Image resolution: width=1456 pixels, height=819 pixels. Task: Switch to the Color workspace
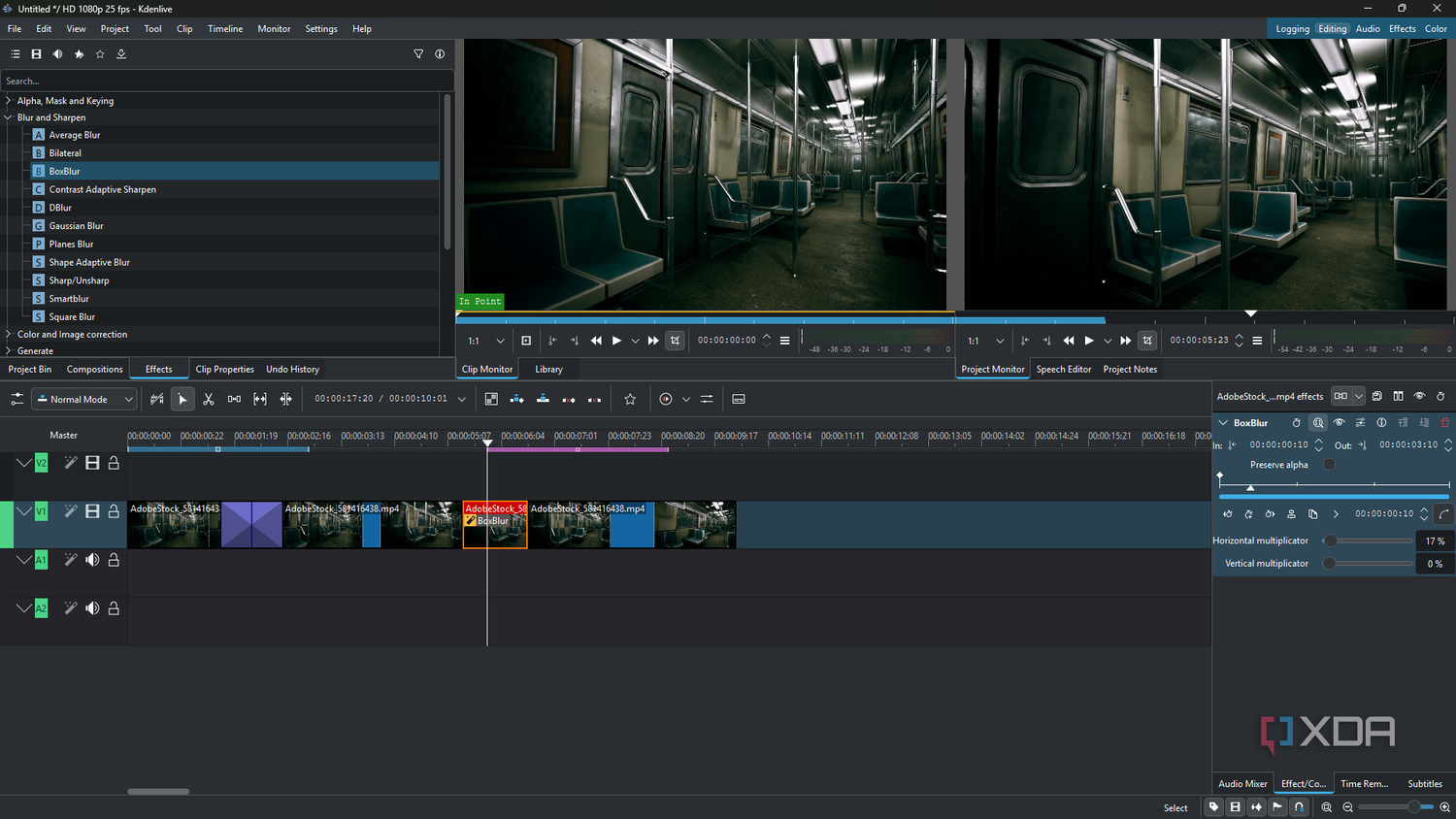pyautogui.click(x=1436, y=29)
